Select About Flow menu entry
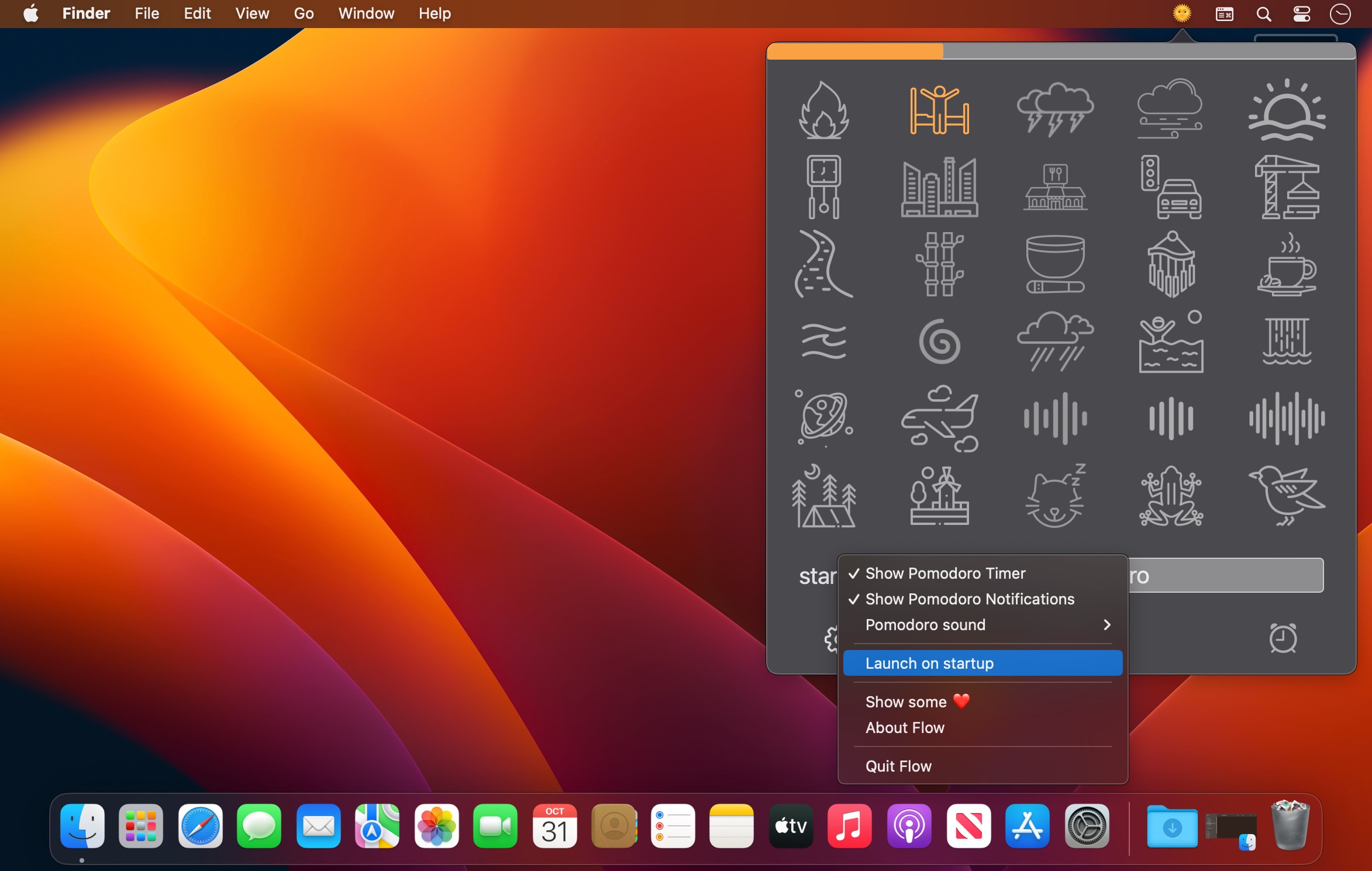Screen dimensions: 1372x871 click(904, 728)
